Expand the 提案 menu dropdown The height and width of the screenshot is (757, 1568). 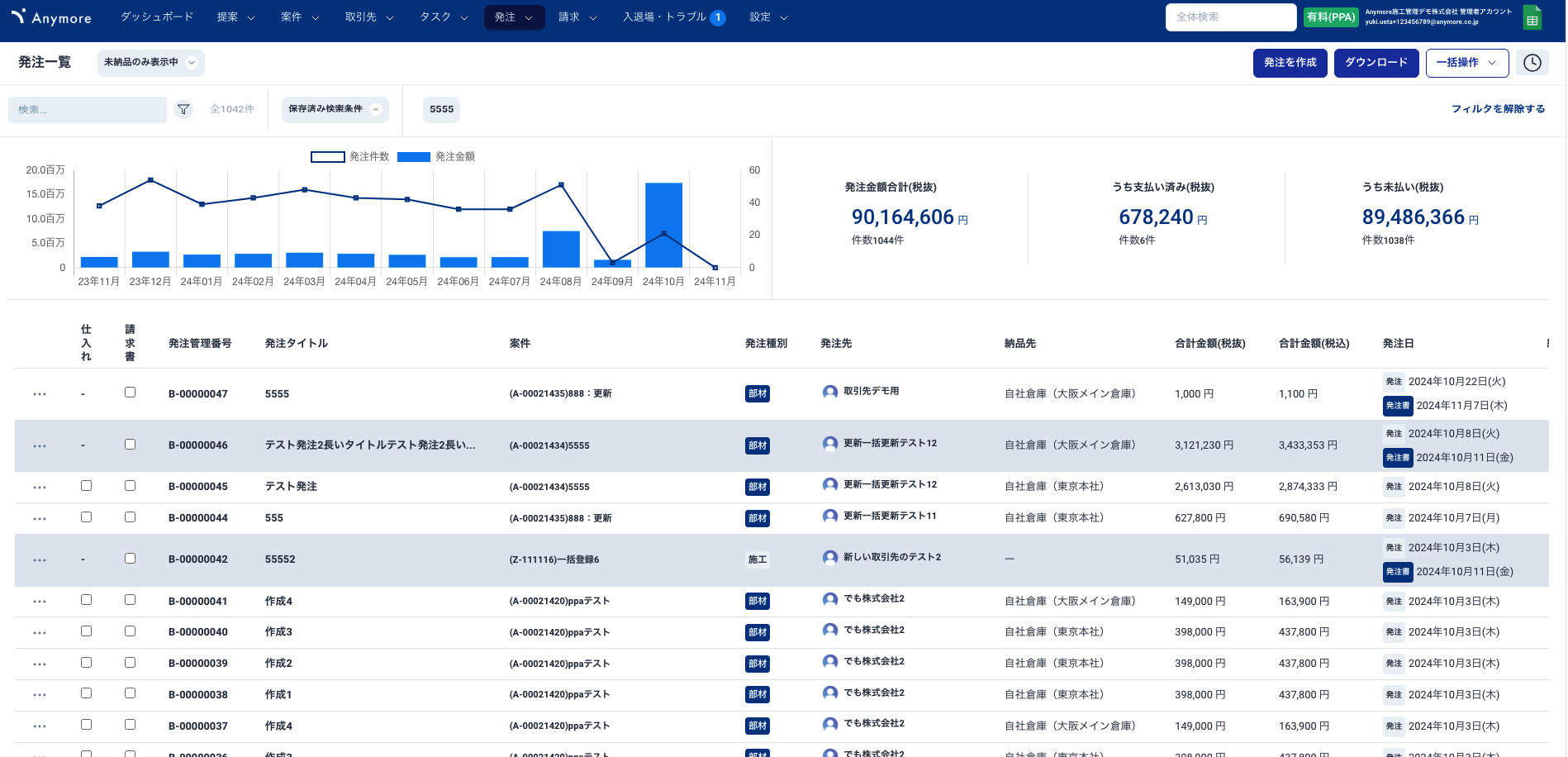[x=236, y=17]
